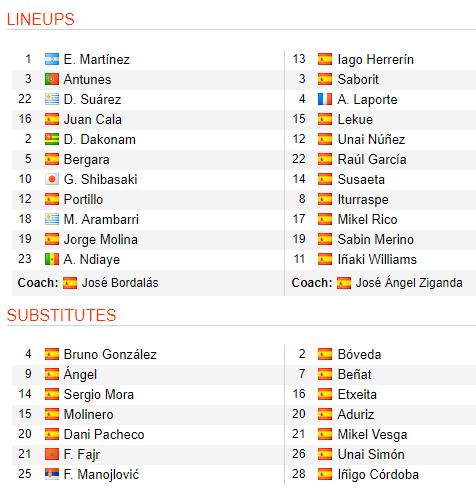The width and height of the screenshot is (476, 489).
Task: Click the Portugal flag next to Antunes
Action: coord(52,79)
